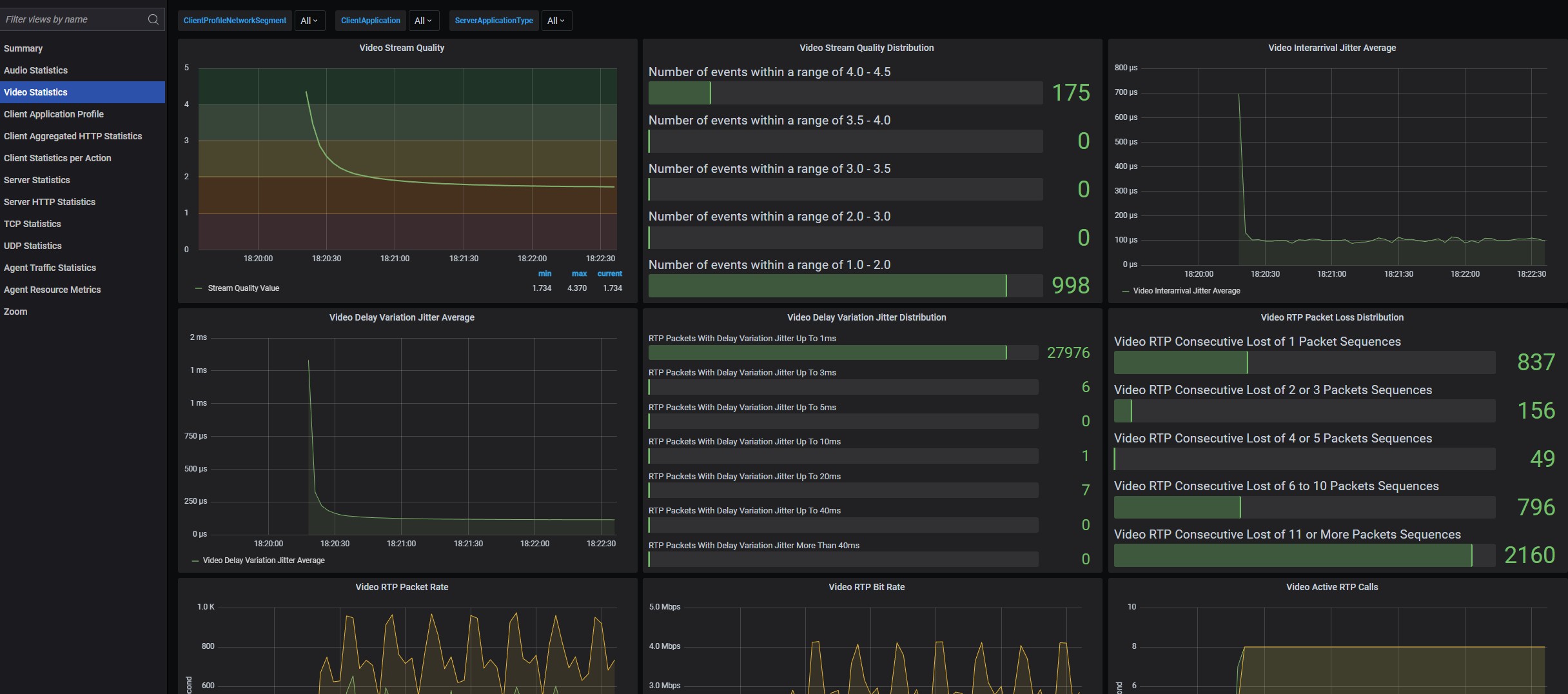This screenshot has height=694, width=1568.
Task: Open the Audio Statistics view
Action: (x=35, y=70)
